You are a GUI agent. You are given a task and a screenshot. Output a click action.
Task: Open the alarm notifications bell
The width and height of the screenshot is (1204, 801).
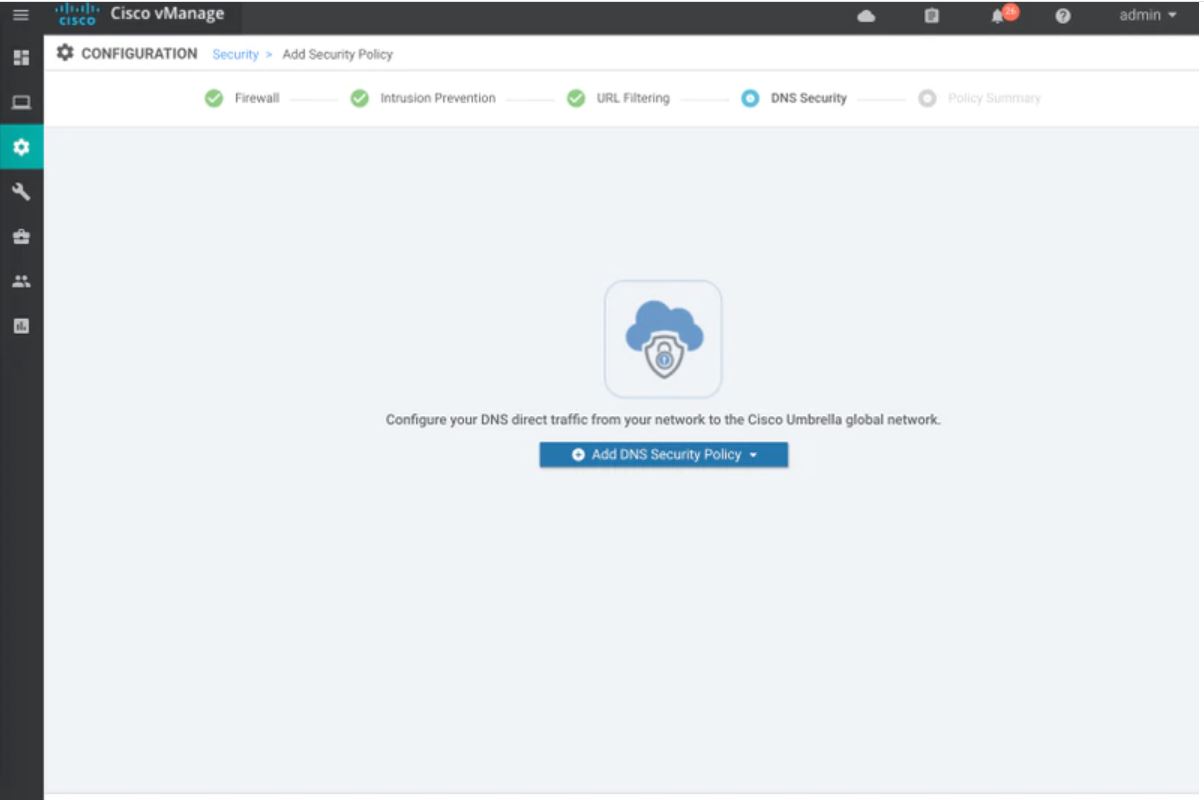1001,15
